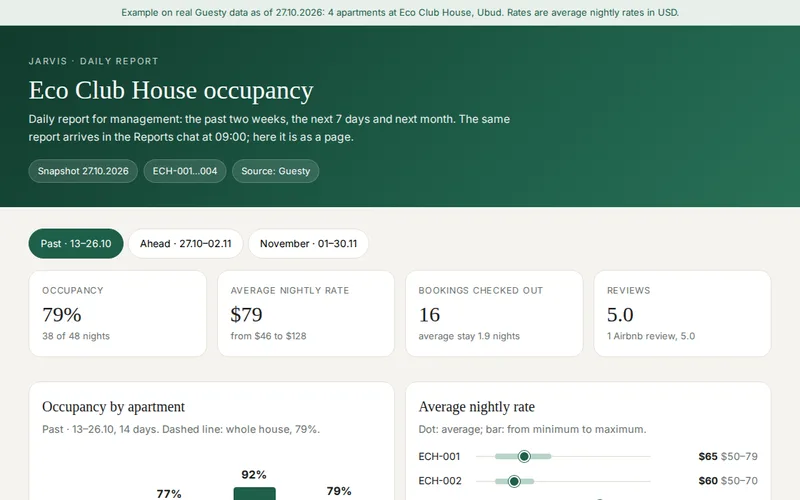800x500 pixels.
Task: Click 'from $46 to $128' text
Action: tap(268, 336)
